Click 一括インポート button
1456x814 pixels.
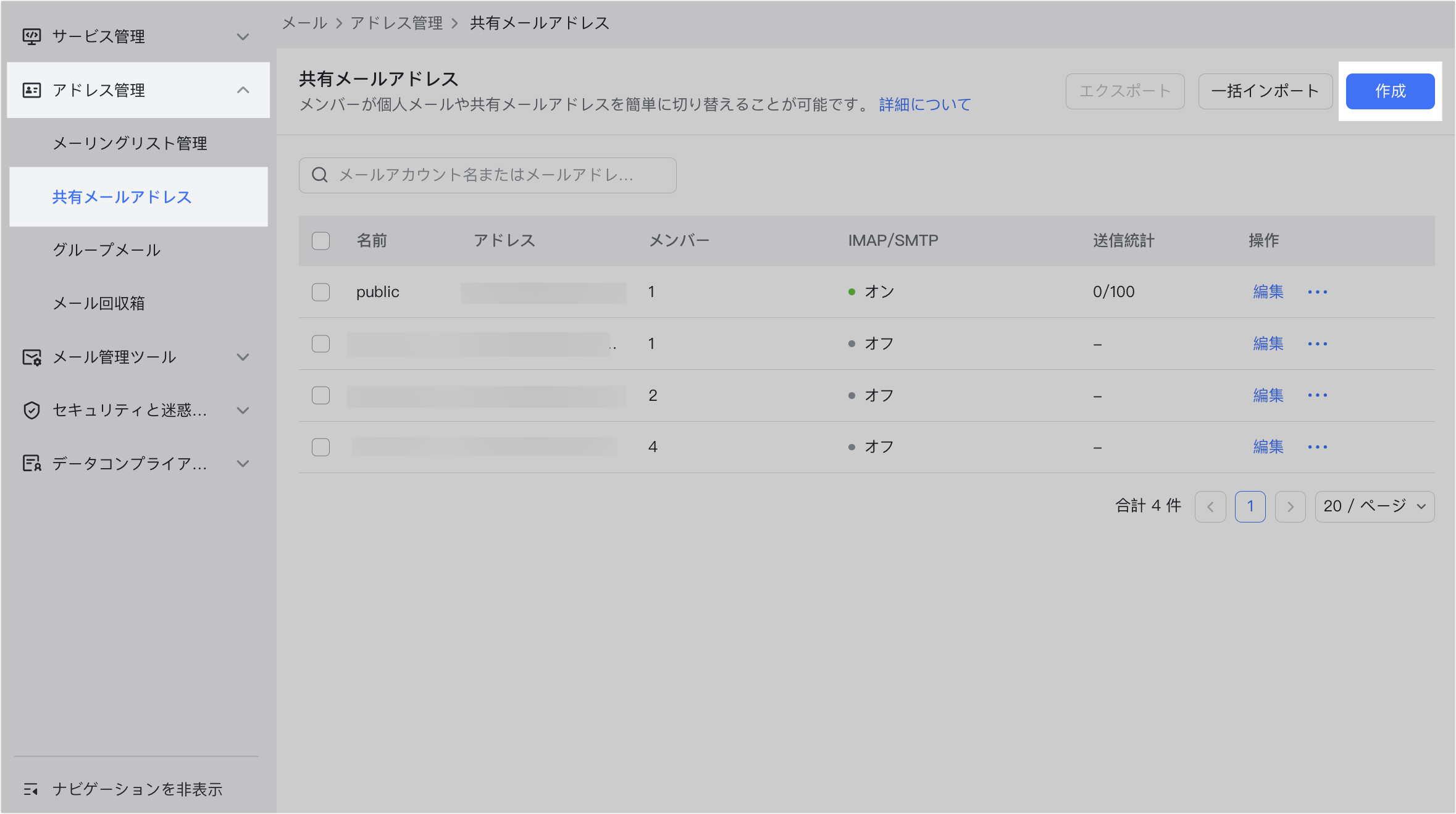[x=1265, y=91]
